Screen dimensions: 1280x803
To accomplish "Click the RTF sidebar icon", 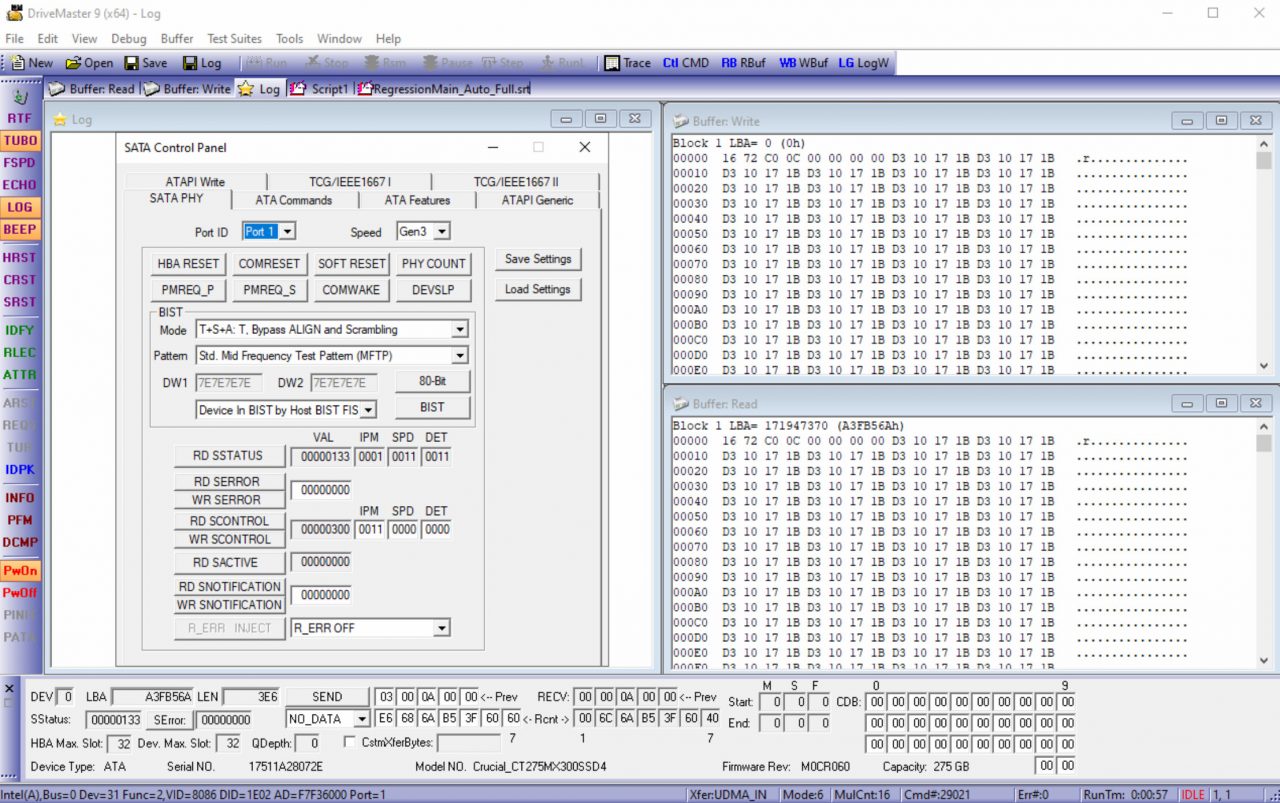I will click(x=20, y=118).
